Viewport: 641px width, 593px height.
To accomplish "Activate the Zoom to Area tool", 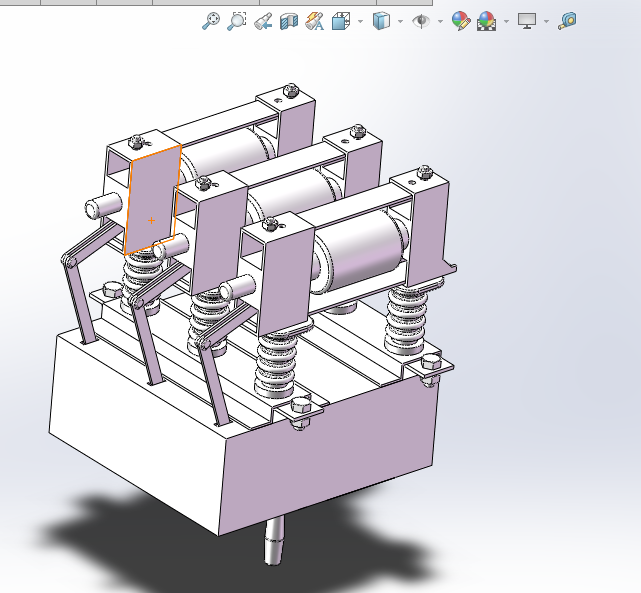I will [x=237, y=20].
